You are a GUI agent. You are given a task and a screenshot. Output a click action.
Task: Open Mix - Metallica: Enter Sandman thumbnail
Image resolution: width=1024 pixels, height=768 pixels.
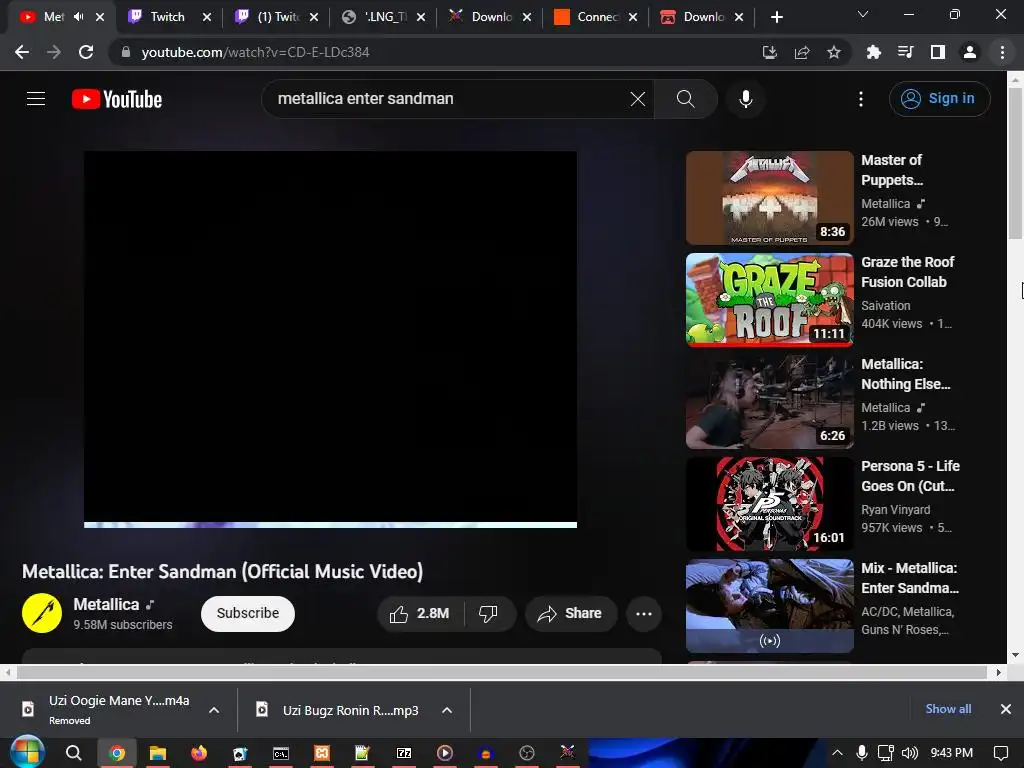click(769, 605)
